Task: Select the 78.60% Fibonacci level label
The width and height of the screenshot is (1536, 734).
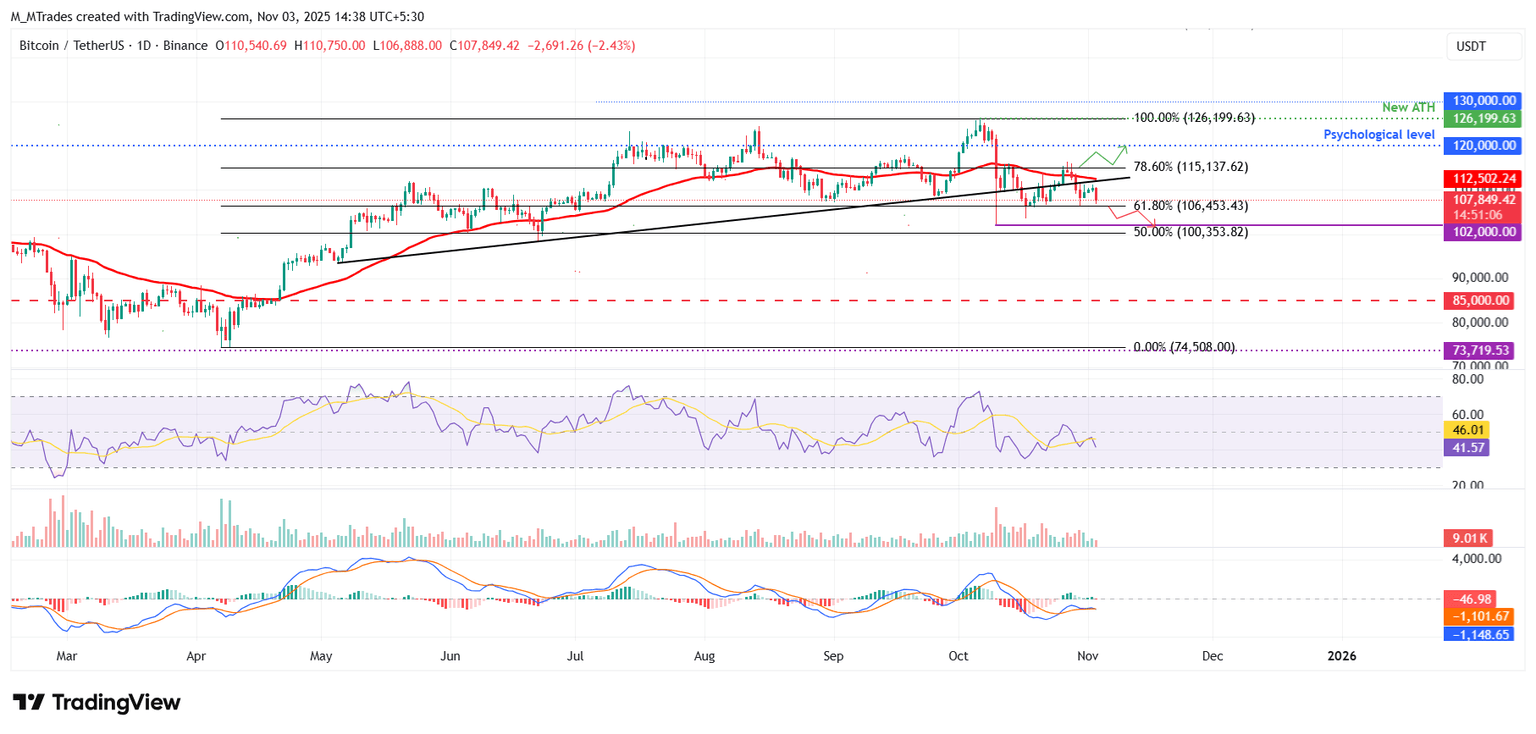Action: 1190,167
